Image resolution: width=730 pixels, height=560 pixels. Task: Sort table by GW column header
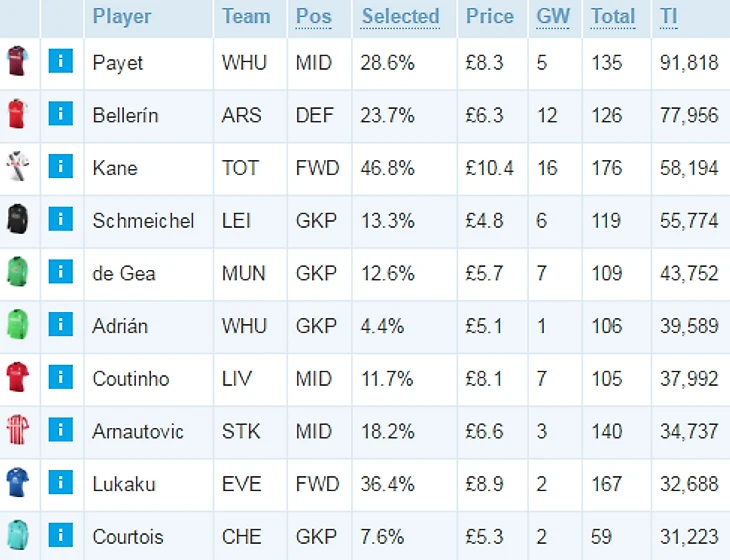pos(553,17)
